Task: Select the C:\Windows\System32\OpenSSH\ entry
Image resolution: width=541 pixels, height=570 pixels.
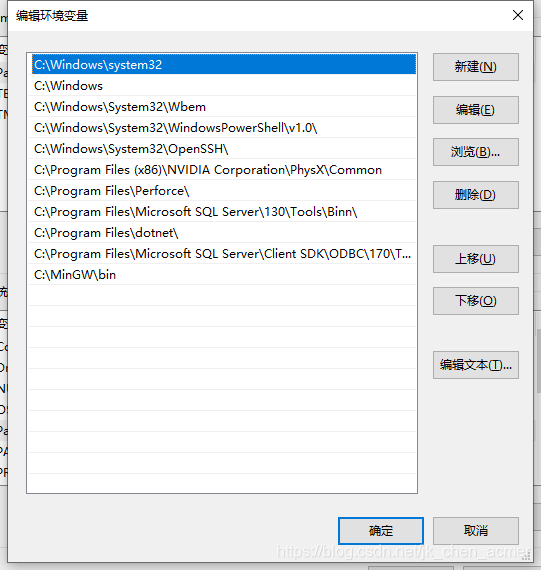Action: point(222,149)
